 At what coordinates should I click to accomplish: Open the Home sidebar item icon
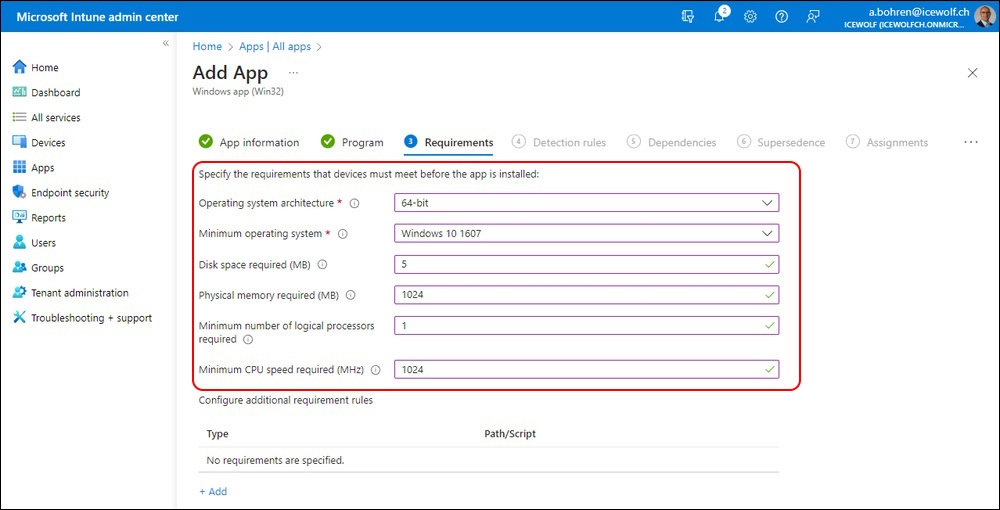(x=20, y=67)
